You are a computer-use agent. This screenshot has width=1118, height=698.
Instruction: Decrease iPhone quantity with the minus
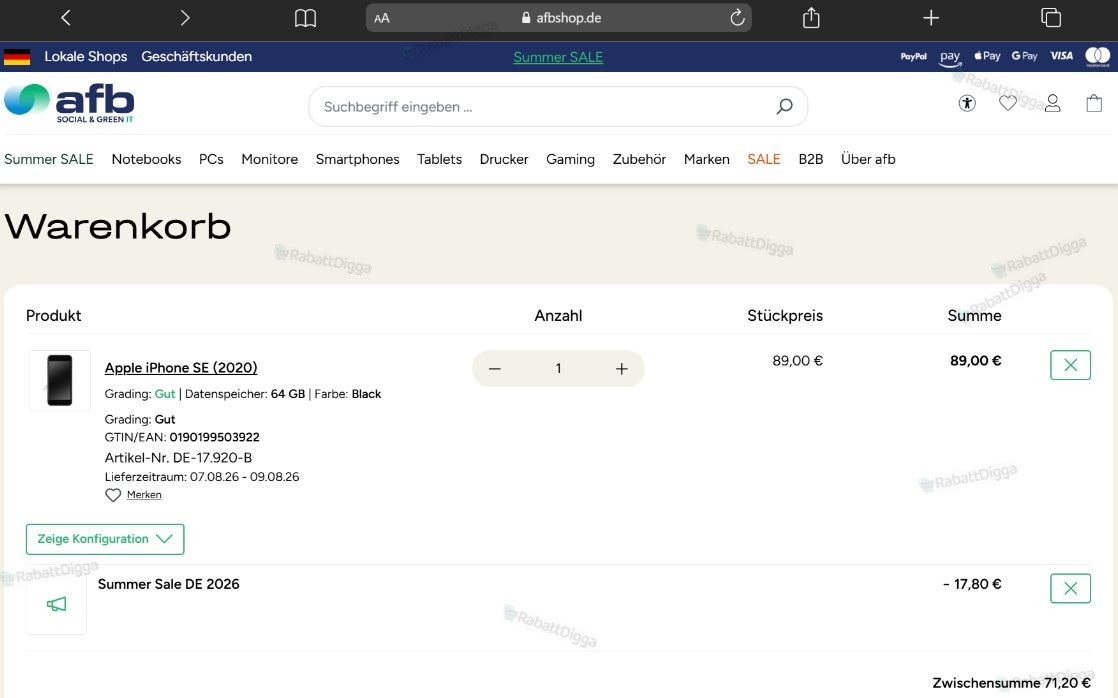coord(495,369)
